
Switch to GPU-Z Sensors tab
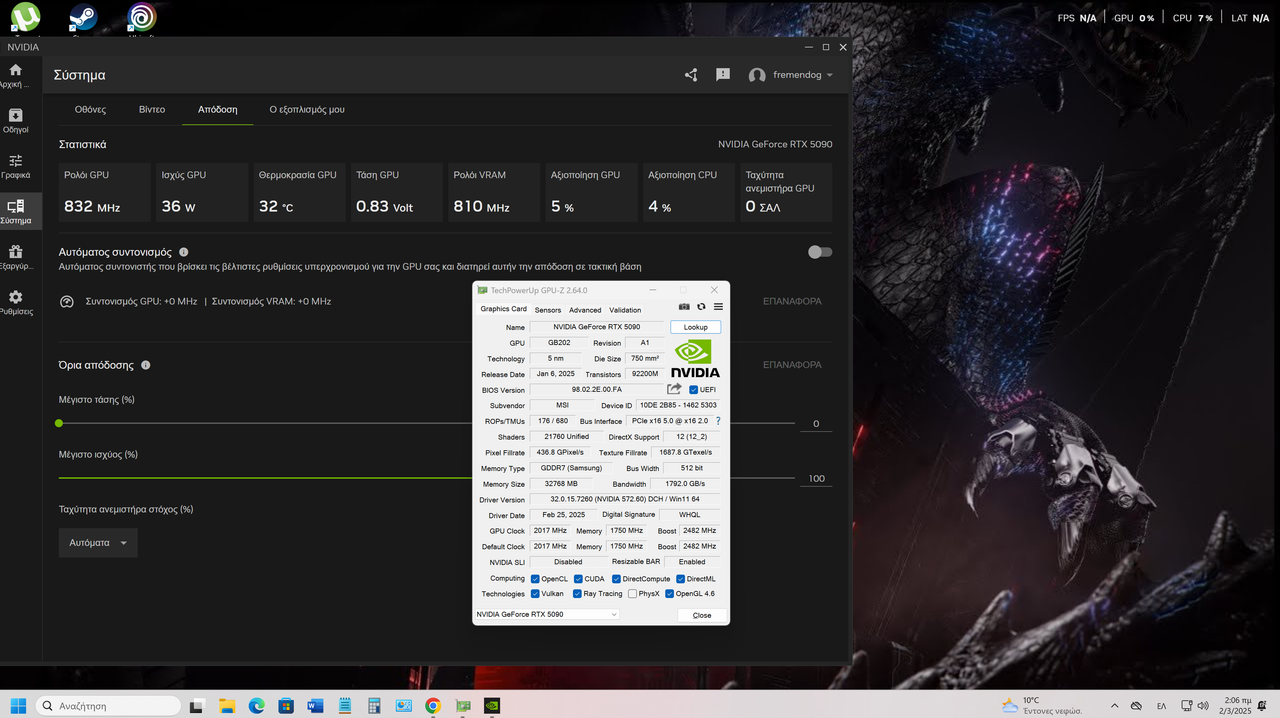[548, 310]
